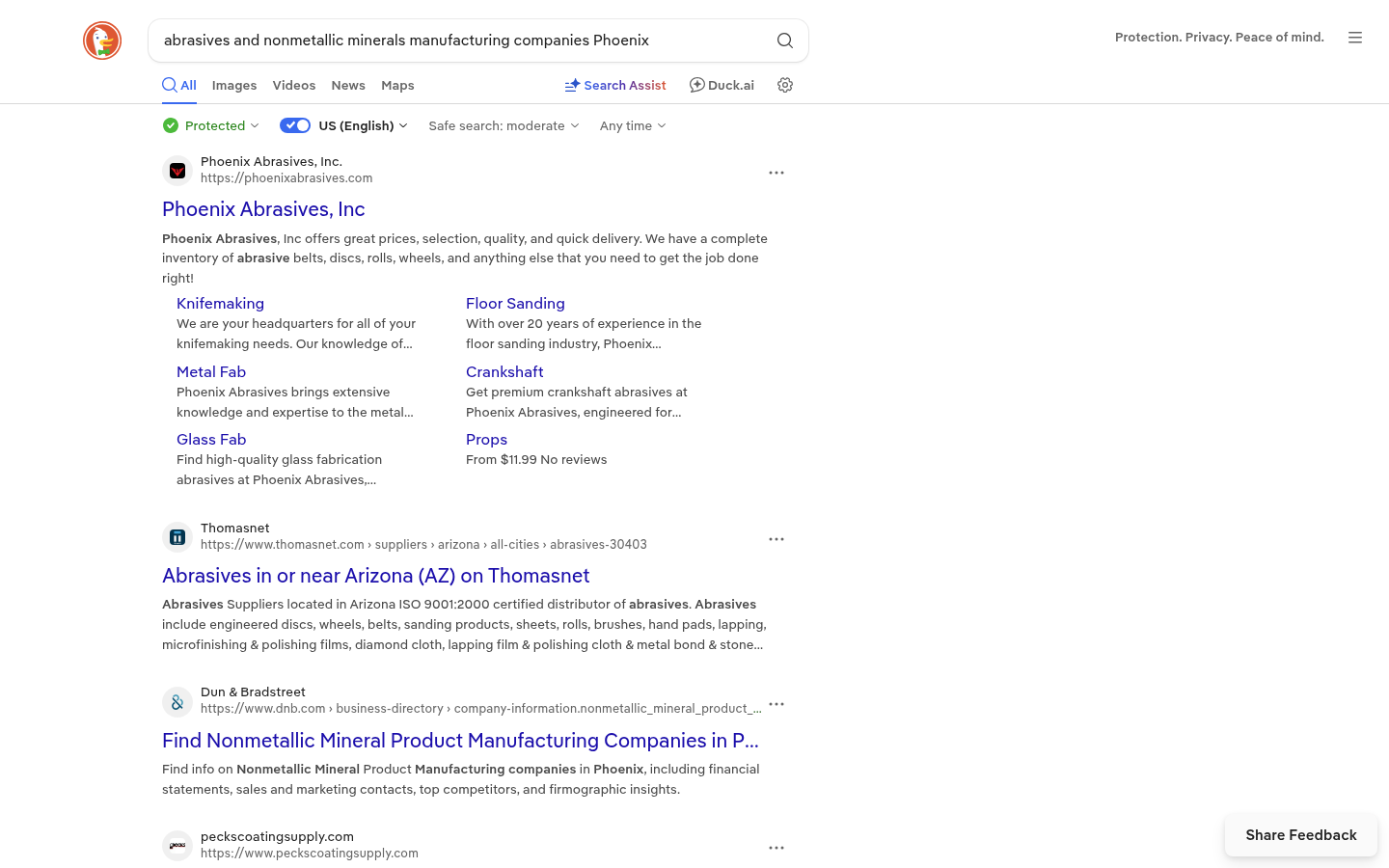Open the Crankshaft sitelink
Image resolution: width=1389 pixels, height=868 pixels.
(504, 372)
